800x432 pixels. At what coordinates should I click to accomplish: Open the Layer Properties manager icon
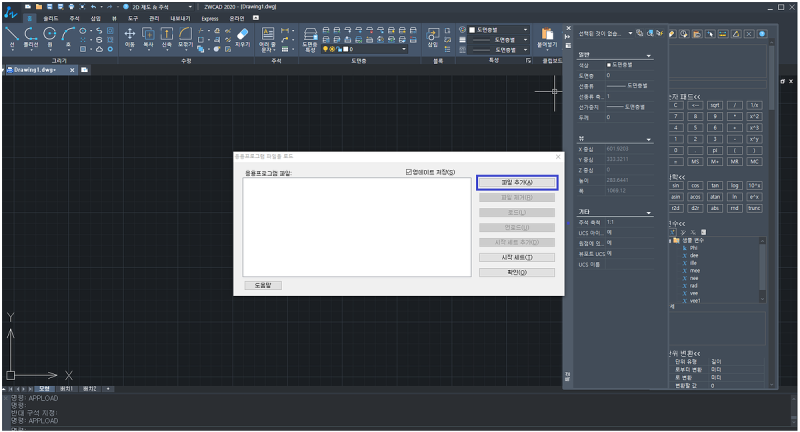point(309,37)
